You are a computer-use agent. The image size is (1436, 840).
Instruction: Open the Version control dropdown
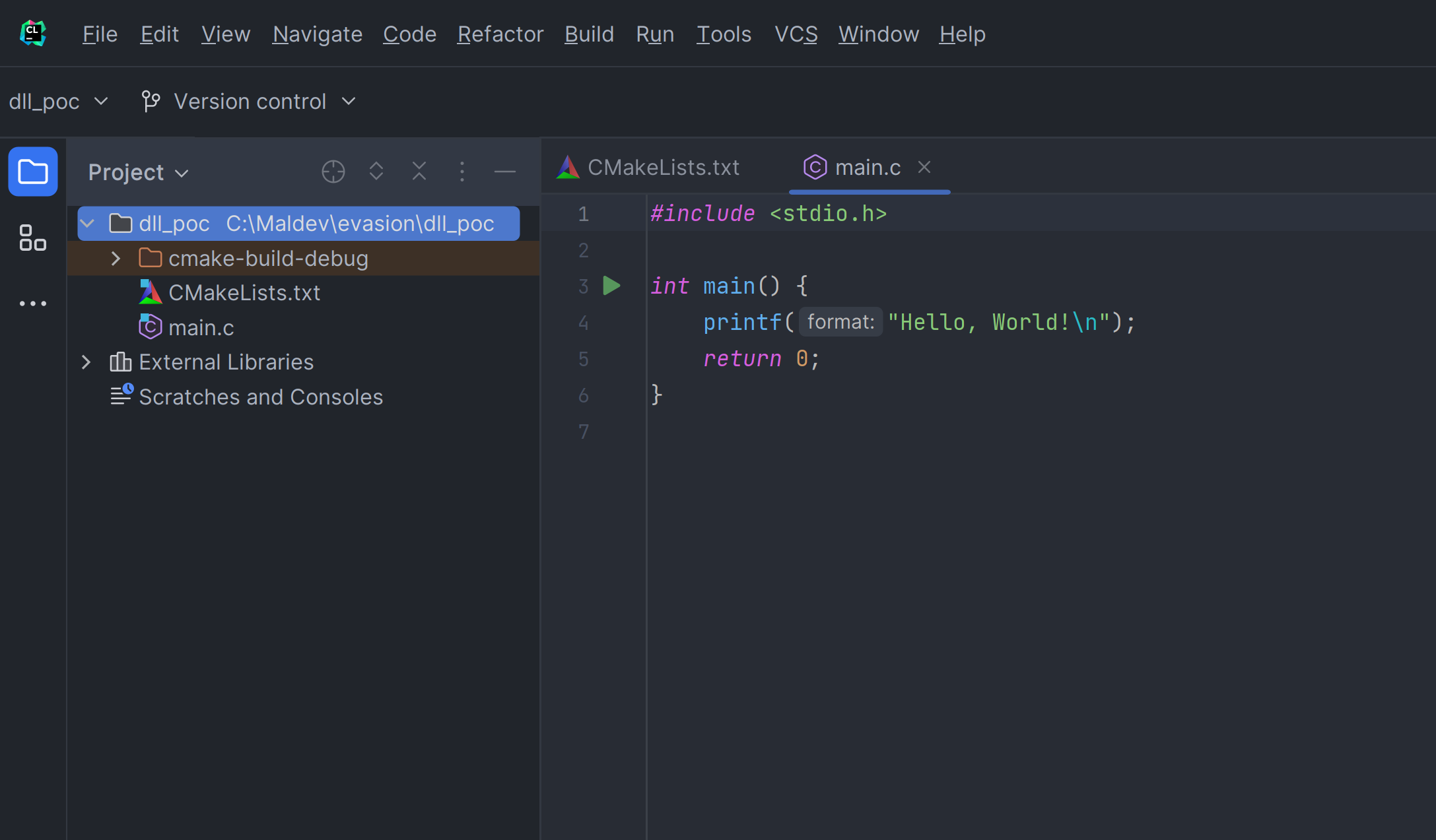tap(250, 102)
